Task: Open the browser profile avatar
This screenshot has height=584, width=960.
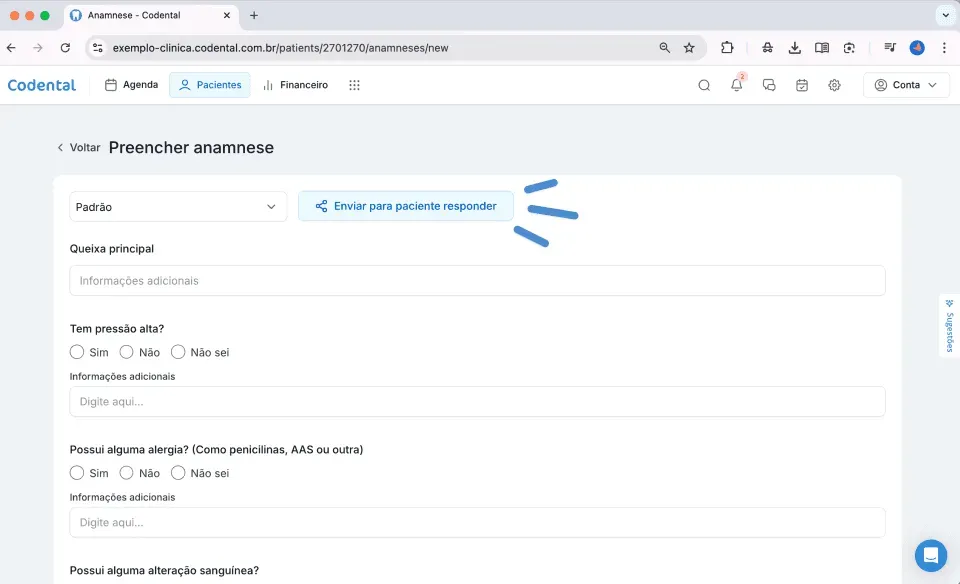Action: [917, 48]
